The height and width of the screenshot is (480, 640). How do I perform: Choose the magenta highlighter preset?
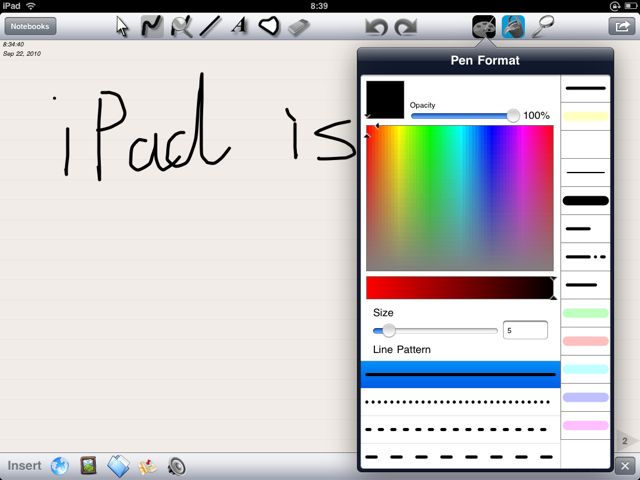tap(585, 425)
